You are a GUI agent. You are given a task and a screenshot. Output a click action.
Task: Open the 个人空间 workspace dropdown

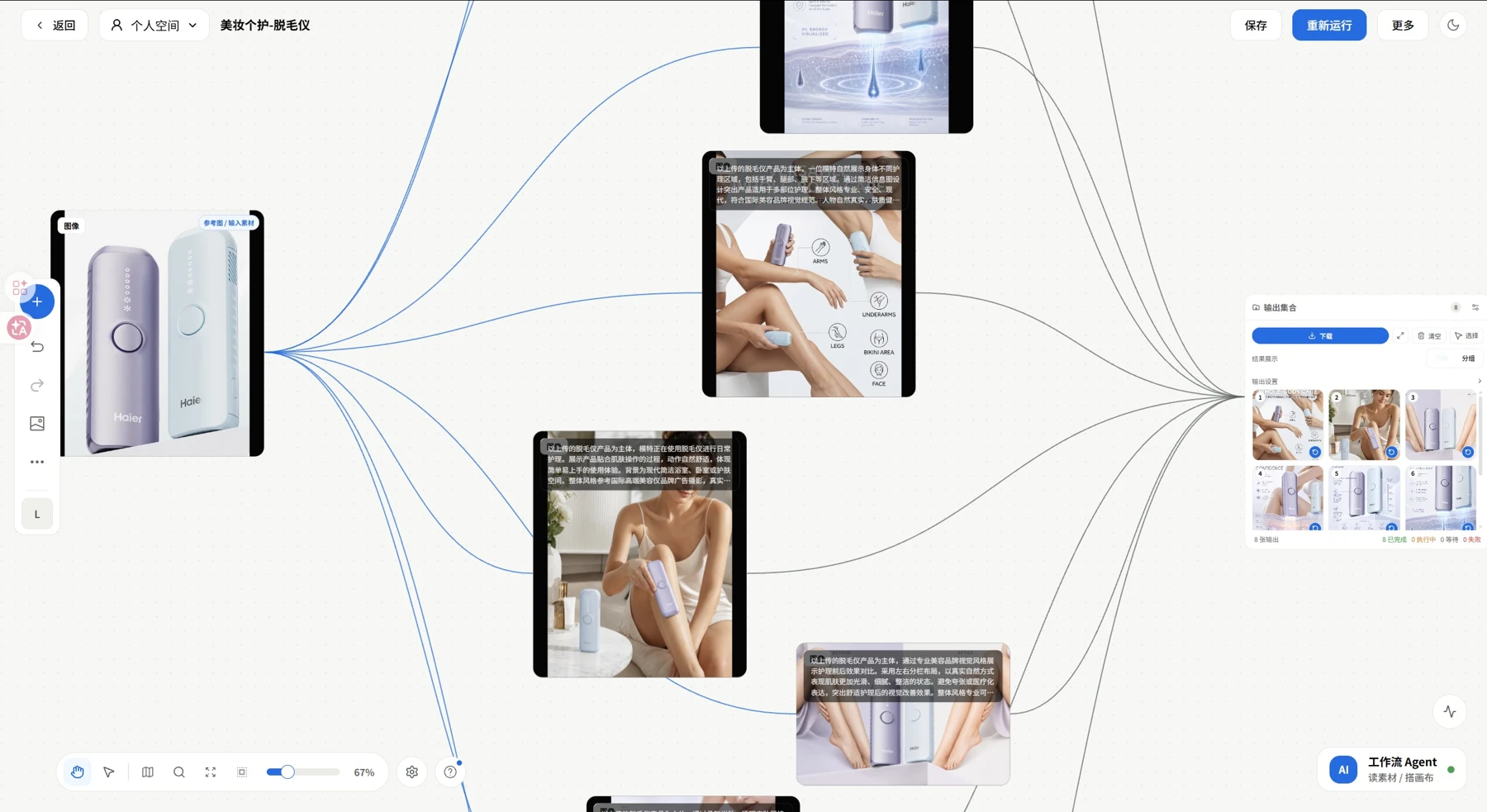pos(154,26)
